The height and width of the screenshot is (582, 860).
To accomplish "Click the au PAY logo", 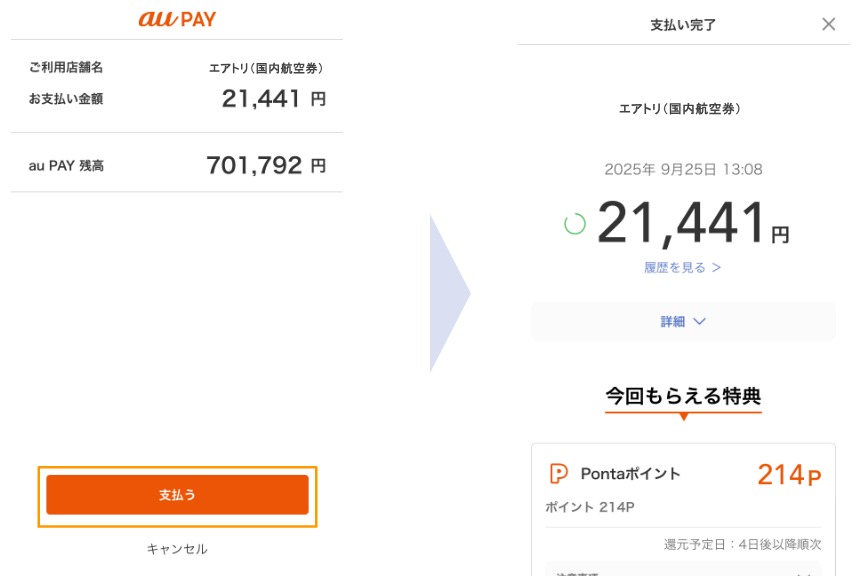I will [x=177, y=19].
